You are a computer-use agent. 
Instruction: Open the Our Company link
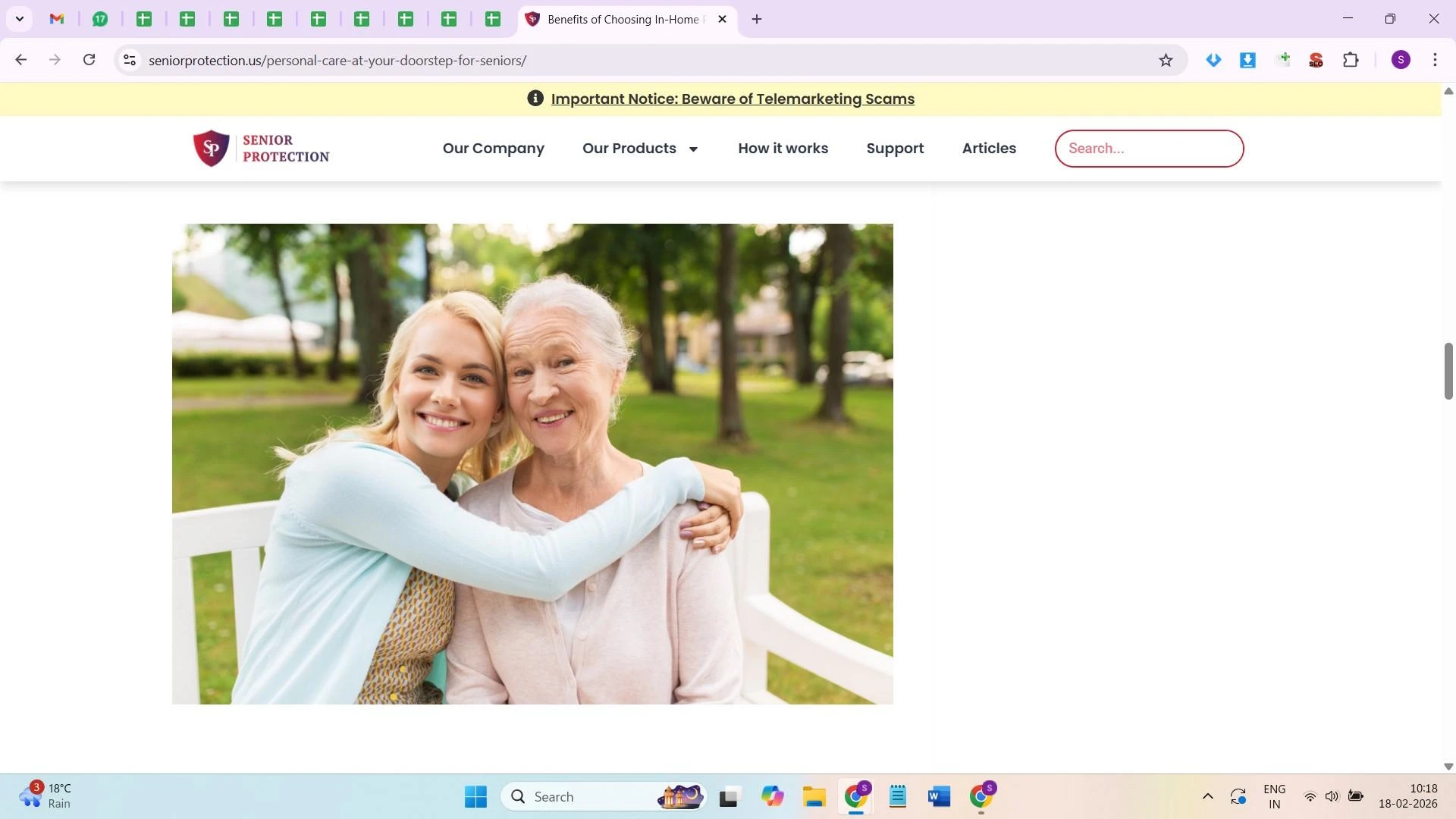[493, 149]
